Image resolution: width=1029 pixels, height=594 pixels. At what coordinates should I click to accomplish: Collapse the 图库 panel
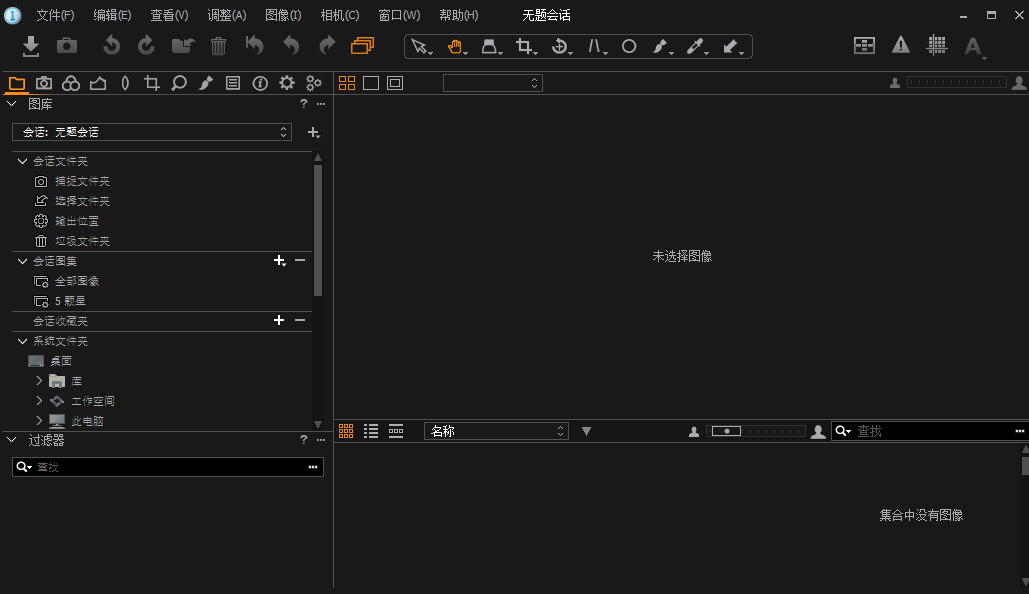pos(12,104)
